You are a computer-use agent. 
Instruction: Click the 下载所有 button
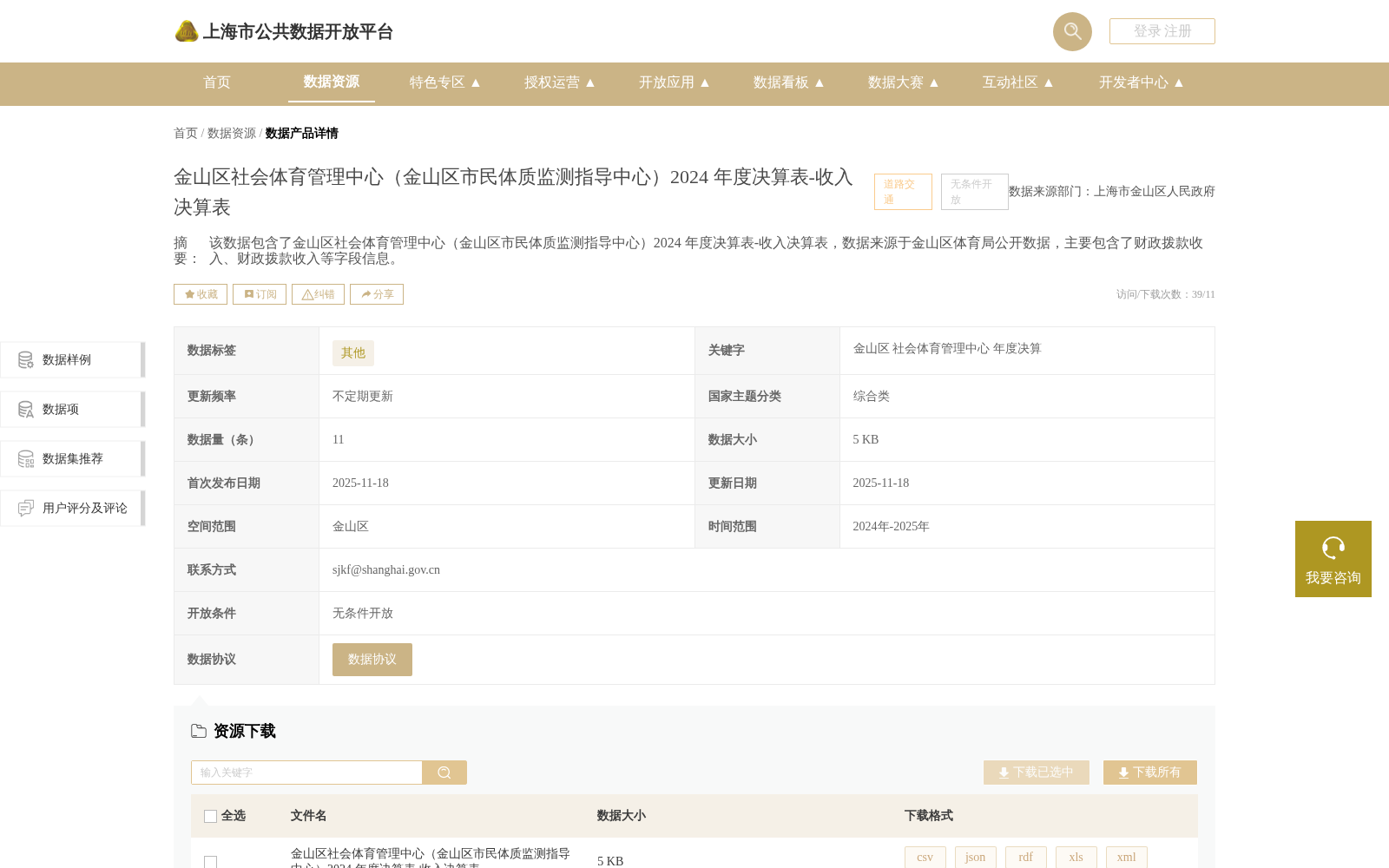1150,773
